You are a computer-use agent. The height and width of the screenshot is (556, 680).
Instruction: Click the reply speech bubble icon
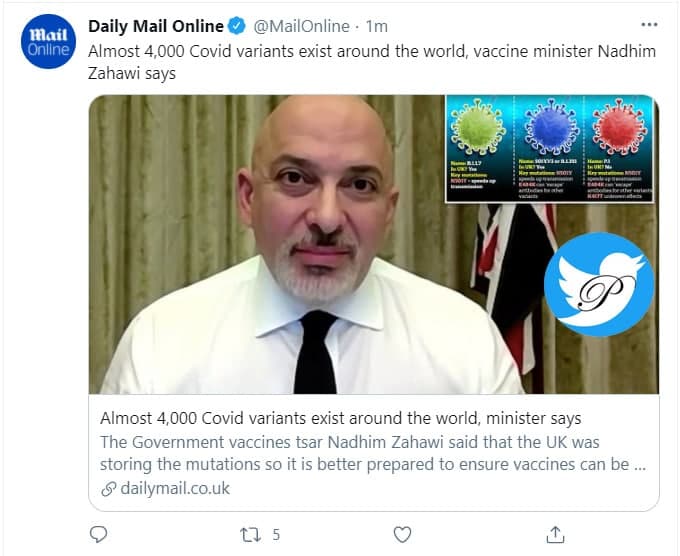(98, 534)
